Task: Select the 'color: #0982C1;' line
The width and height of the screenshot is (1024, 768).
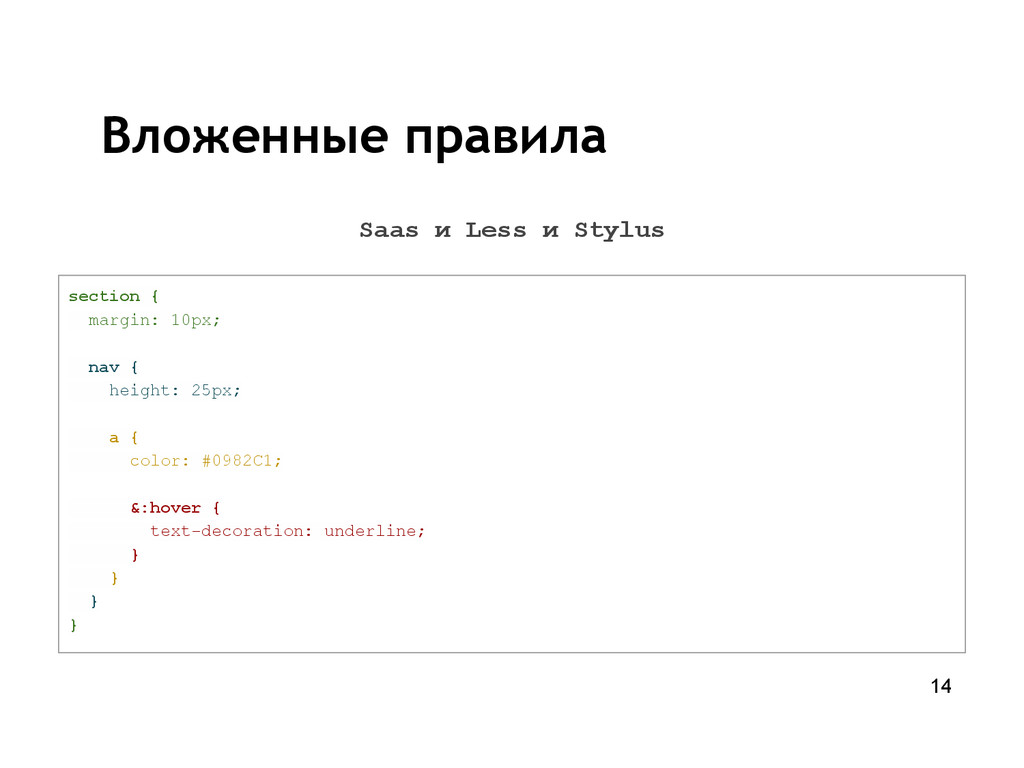Action: (206, 461)
